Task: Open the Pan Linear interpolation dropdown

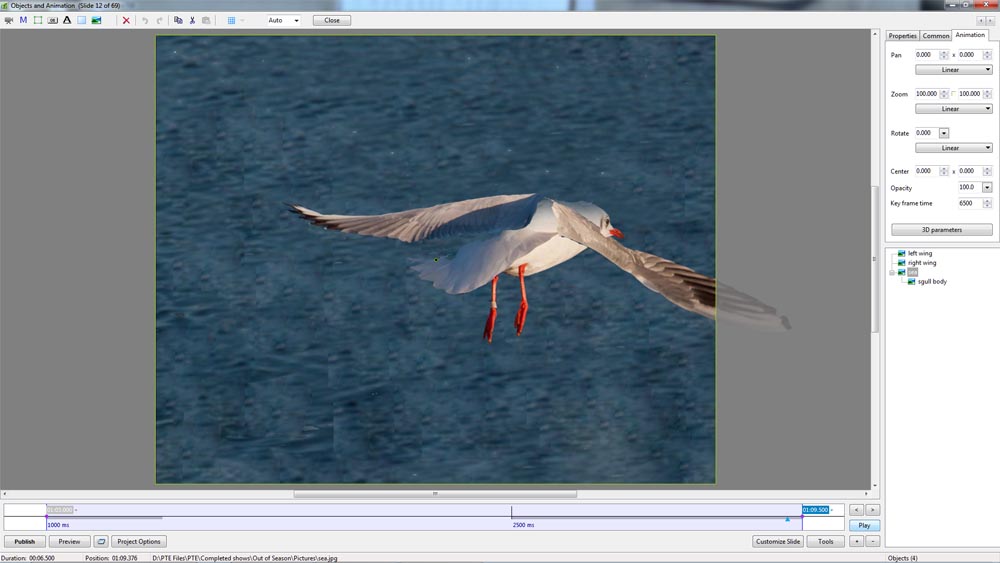Action: [x=953, y=70]
